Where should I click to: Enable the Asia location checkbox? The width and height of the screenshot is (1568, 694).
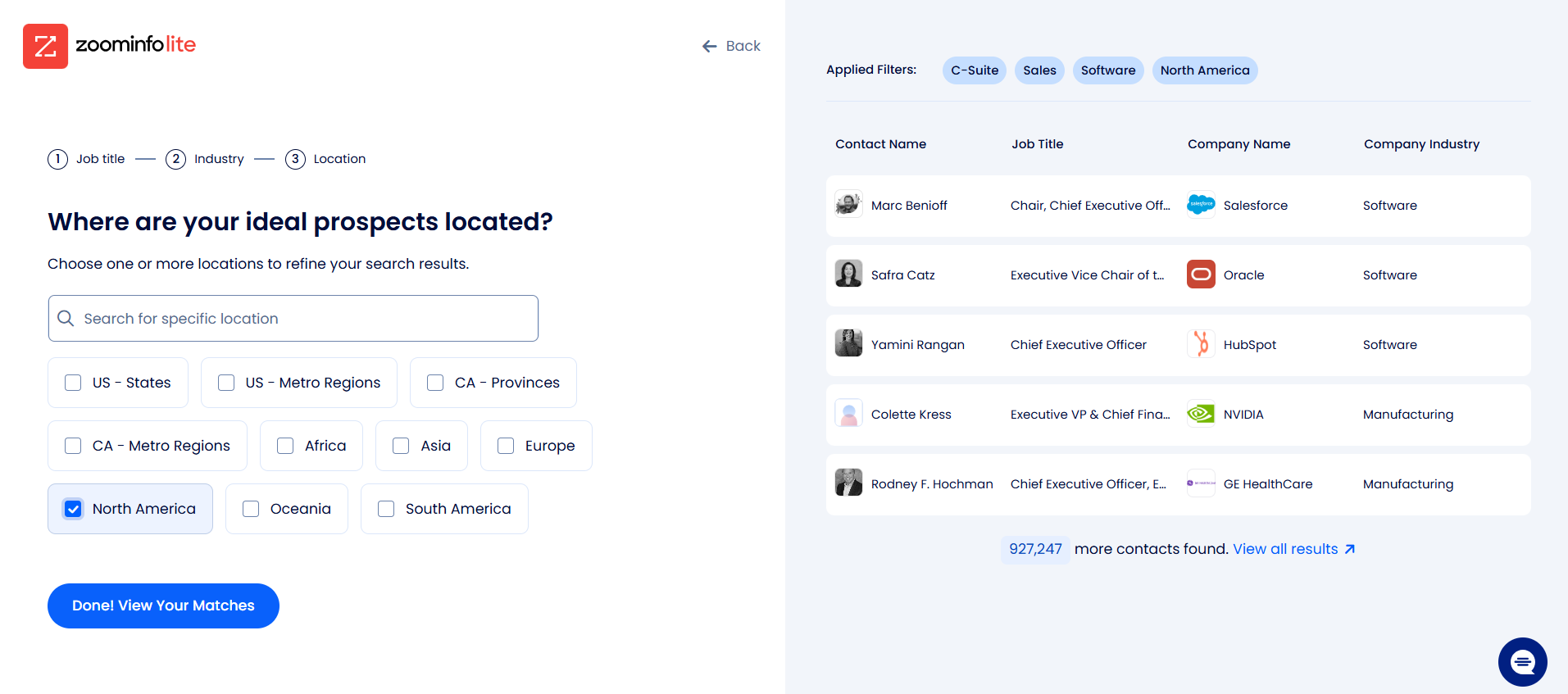tap(401, 446)
